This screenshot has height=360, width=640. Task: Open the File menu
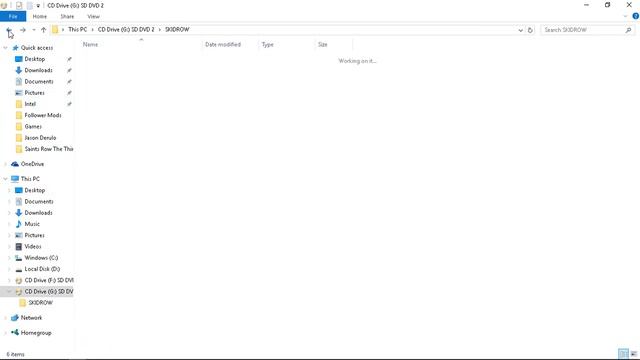tap(13, 16)
